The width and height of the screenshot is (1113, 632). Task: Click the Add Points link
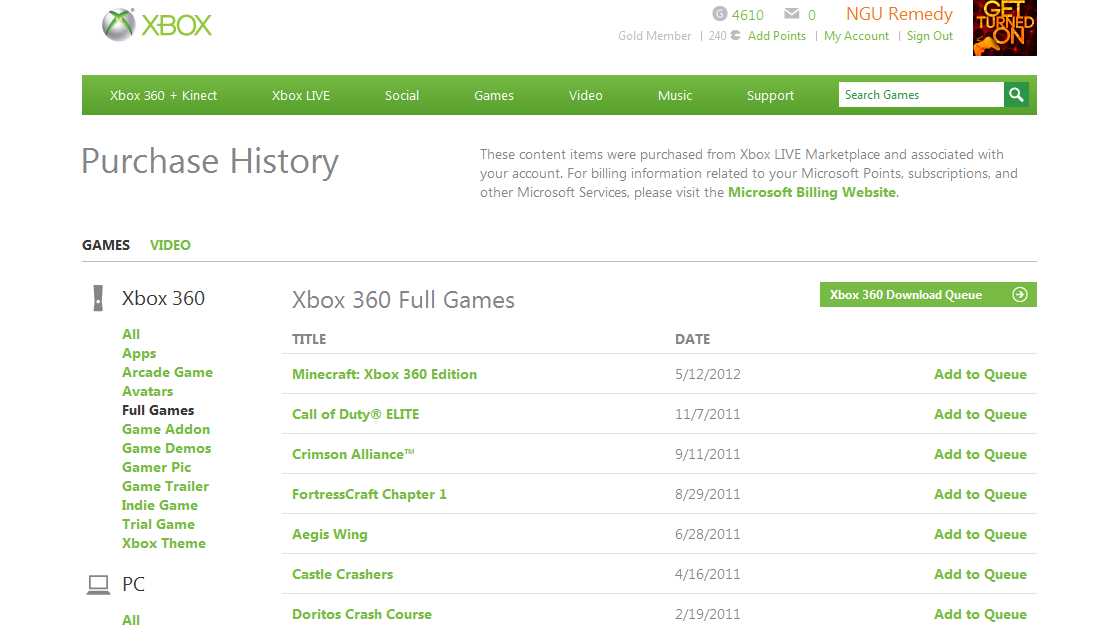coord(776,36)
